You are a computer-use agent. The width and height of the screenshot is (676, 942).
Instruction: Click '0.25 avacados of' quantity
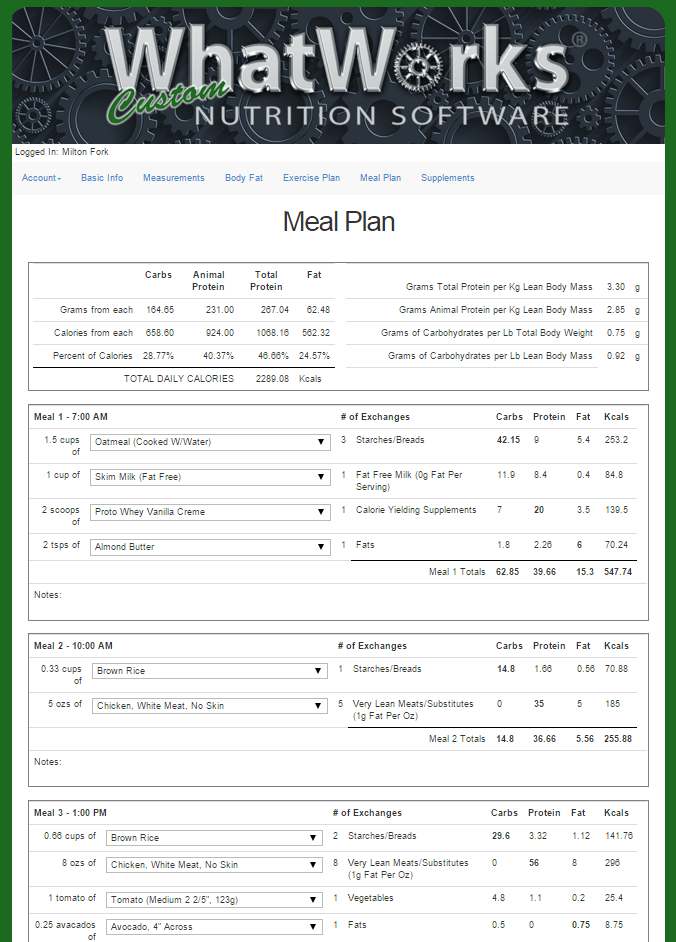pyautogui.click(x=65, y=931)
